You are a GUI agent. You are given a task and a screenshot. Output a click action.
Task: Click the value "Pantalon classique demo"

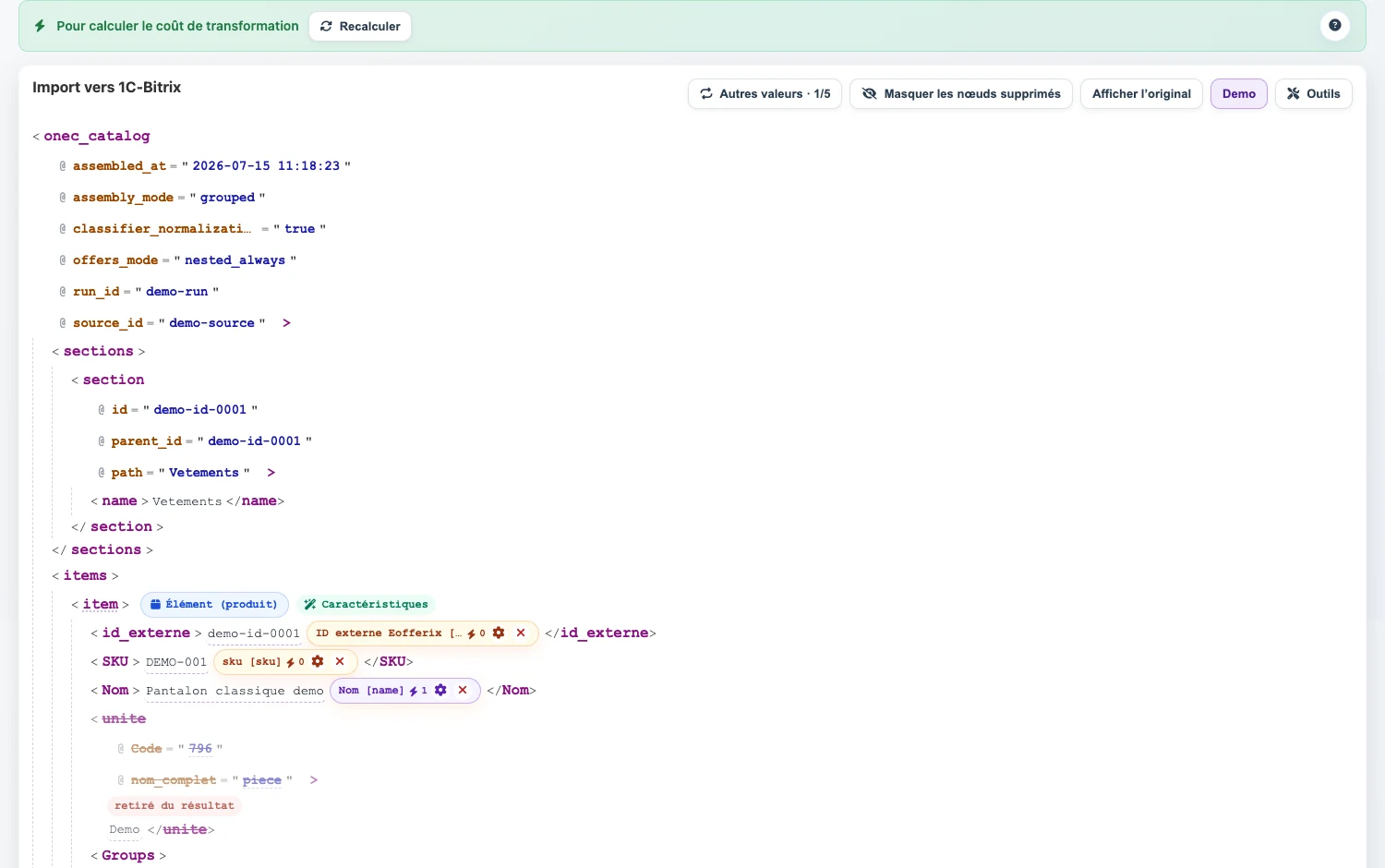click(x=235, y=691)
